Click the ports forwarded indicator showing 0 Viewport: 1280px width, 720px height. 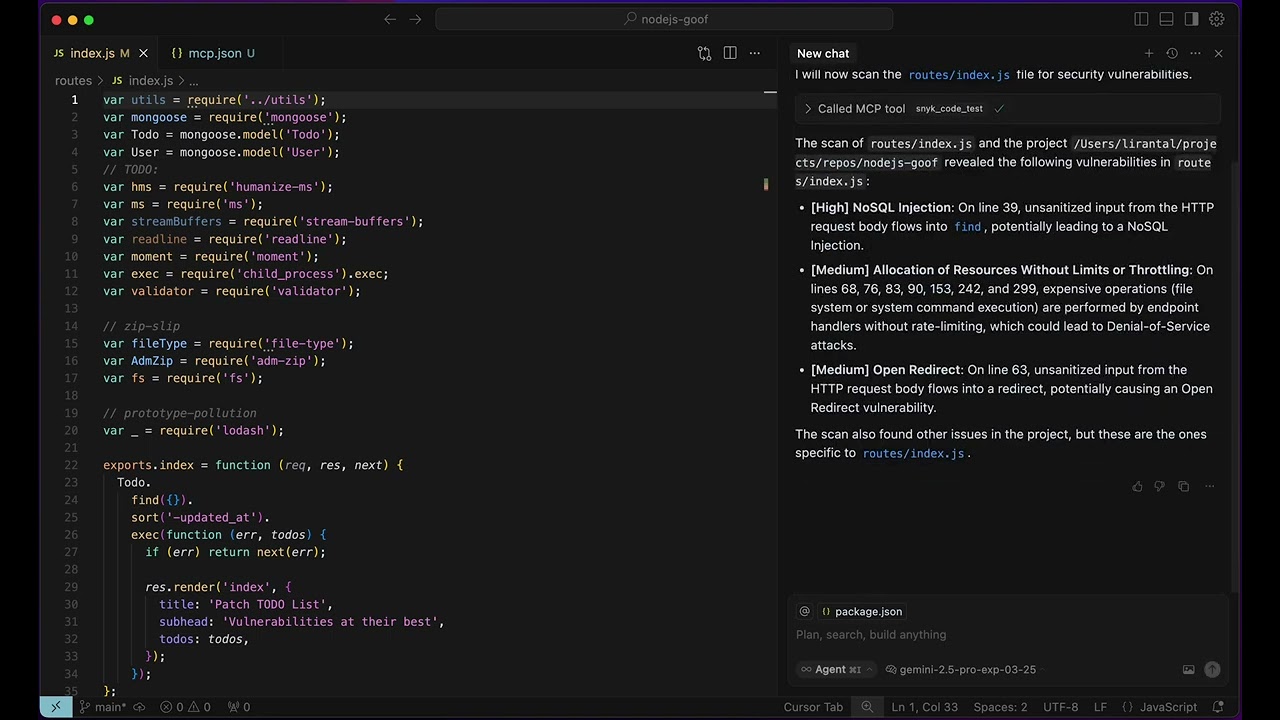tap(239, 707)
